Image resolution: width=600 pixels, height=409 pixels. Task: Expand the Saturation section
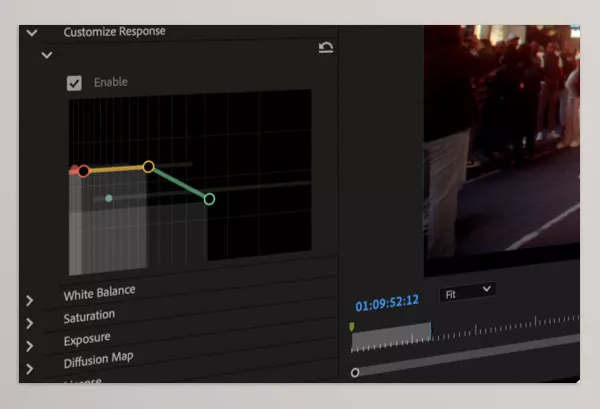(x=30, y=324)
